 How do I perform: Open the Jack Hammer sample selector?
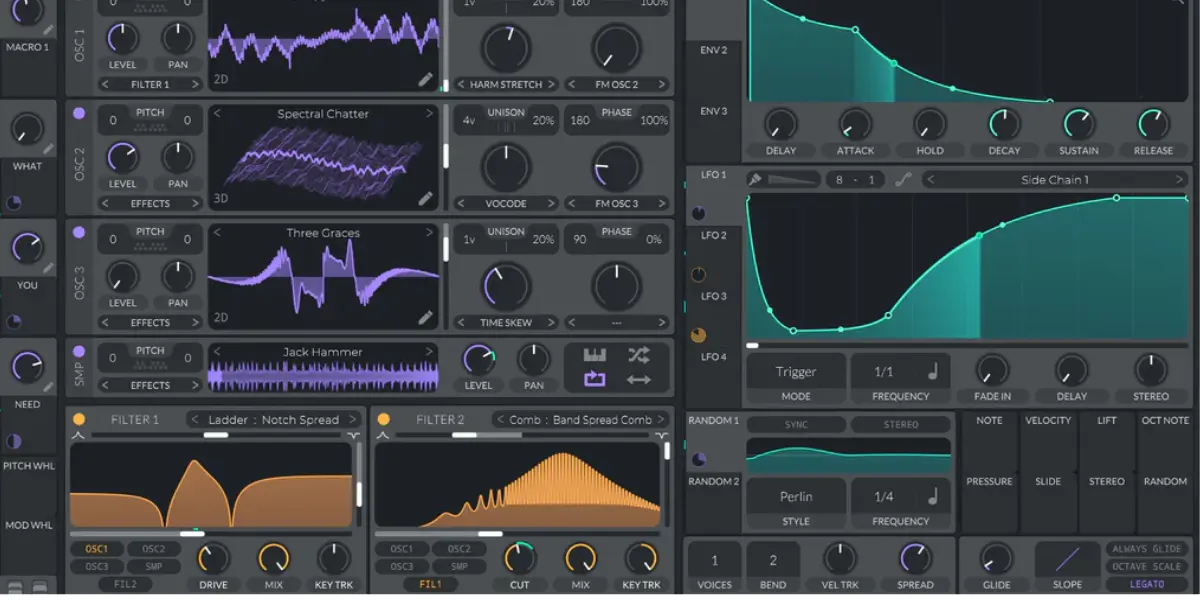point(323,352)
